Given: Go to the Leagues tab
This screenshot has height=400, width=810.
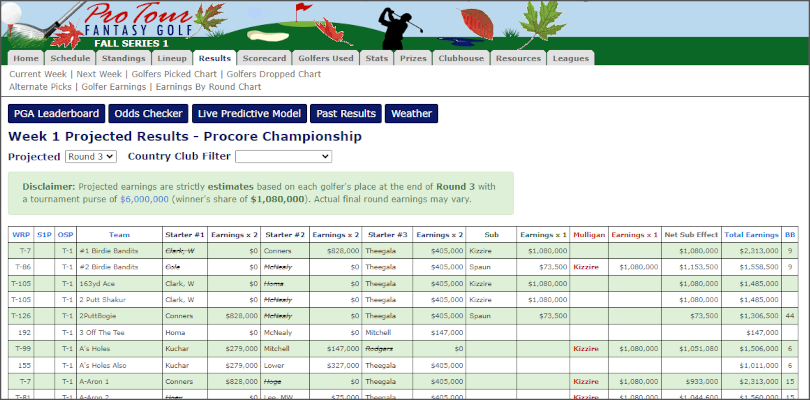Looking at the screenshot, I should (x=570, y=58).
